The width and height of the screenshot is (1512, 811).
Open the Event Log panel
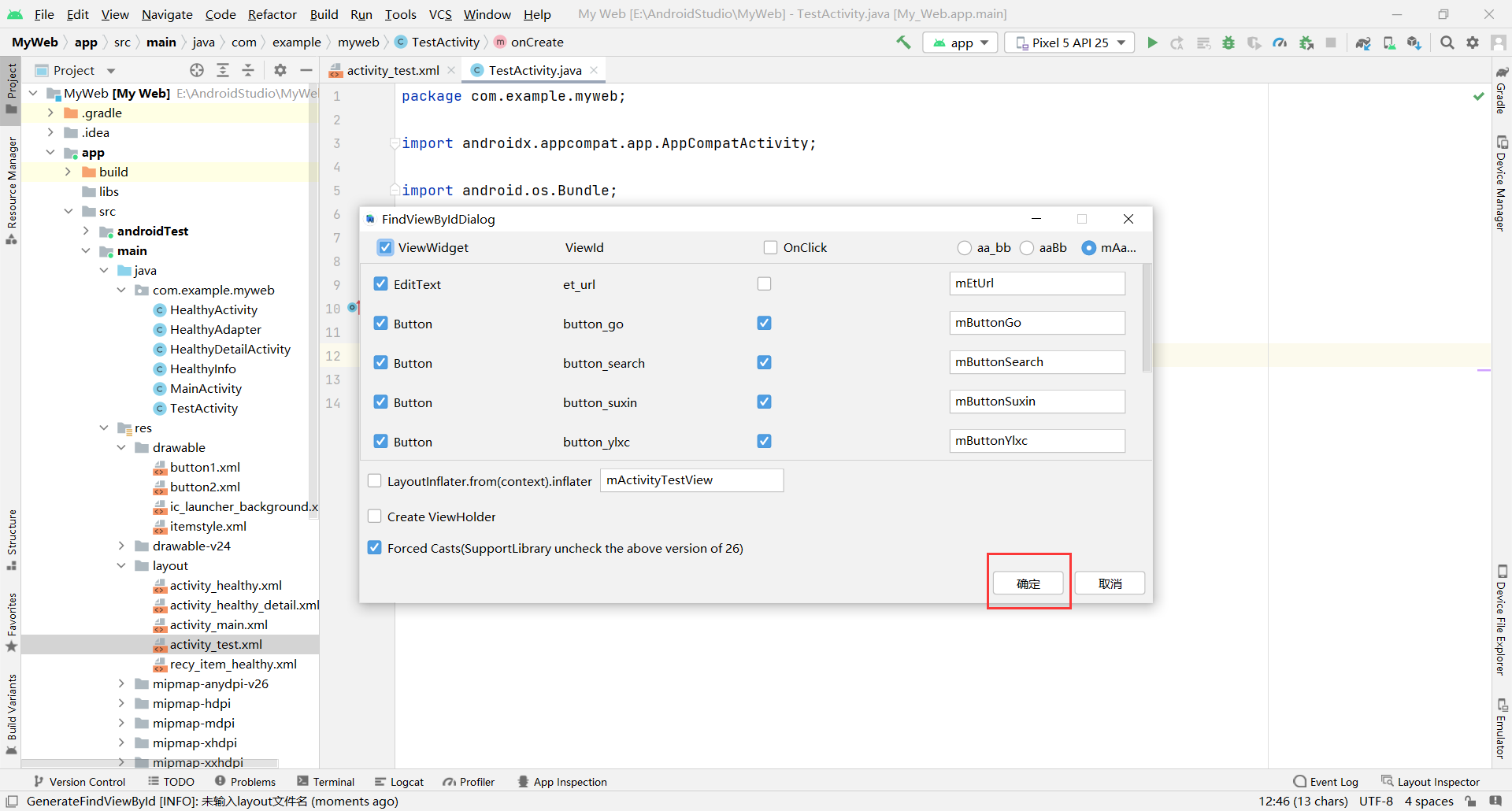pos(1326,782)
